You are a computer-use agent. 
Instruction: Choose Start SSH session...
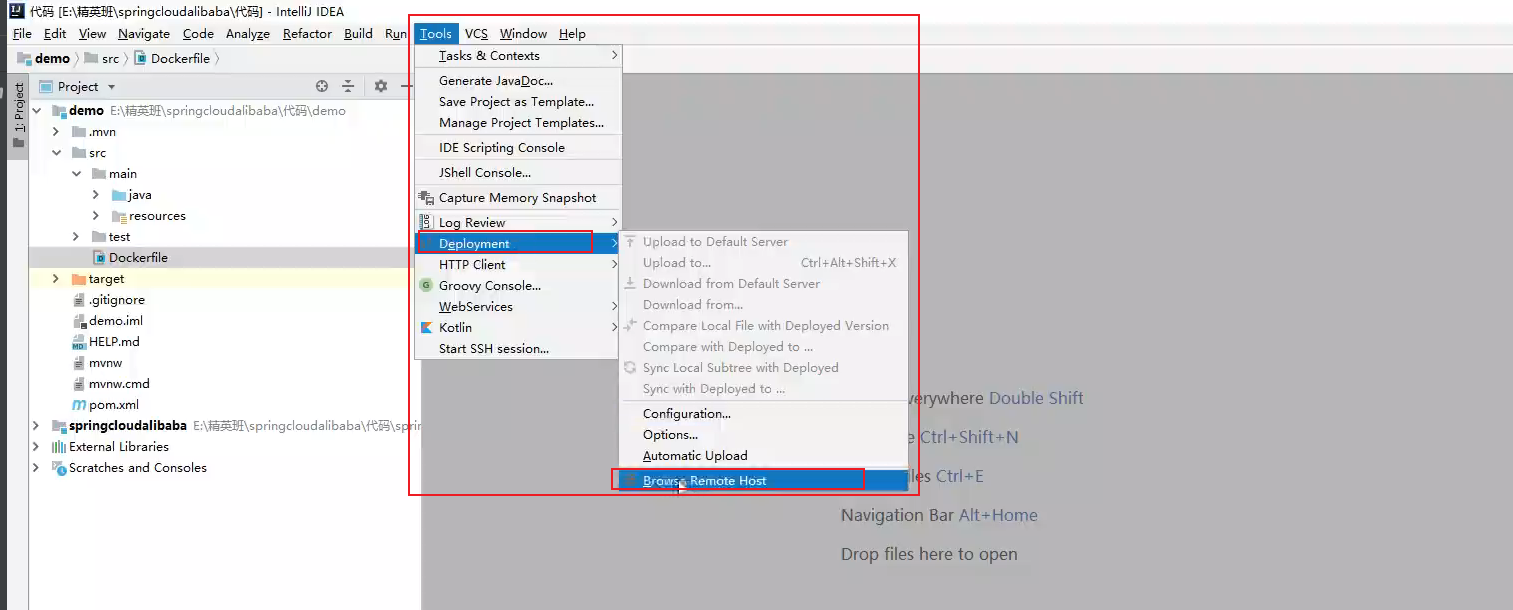(518, 349)
